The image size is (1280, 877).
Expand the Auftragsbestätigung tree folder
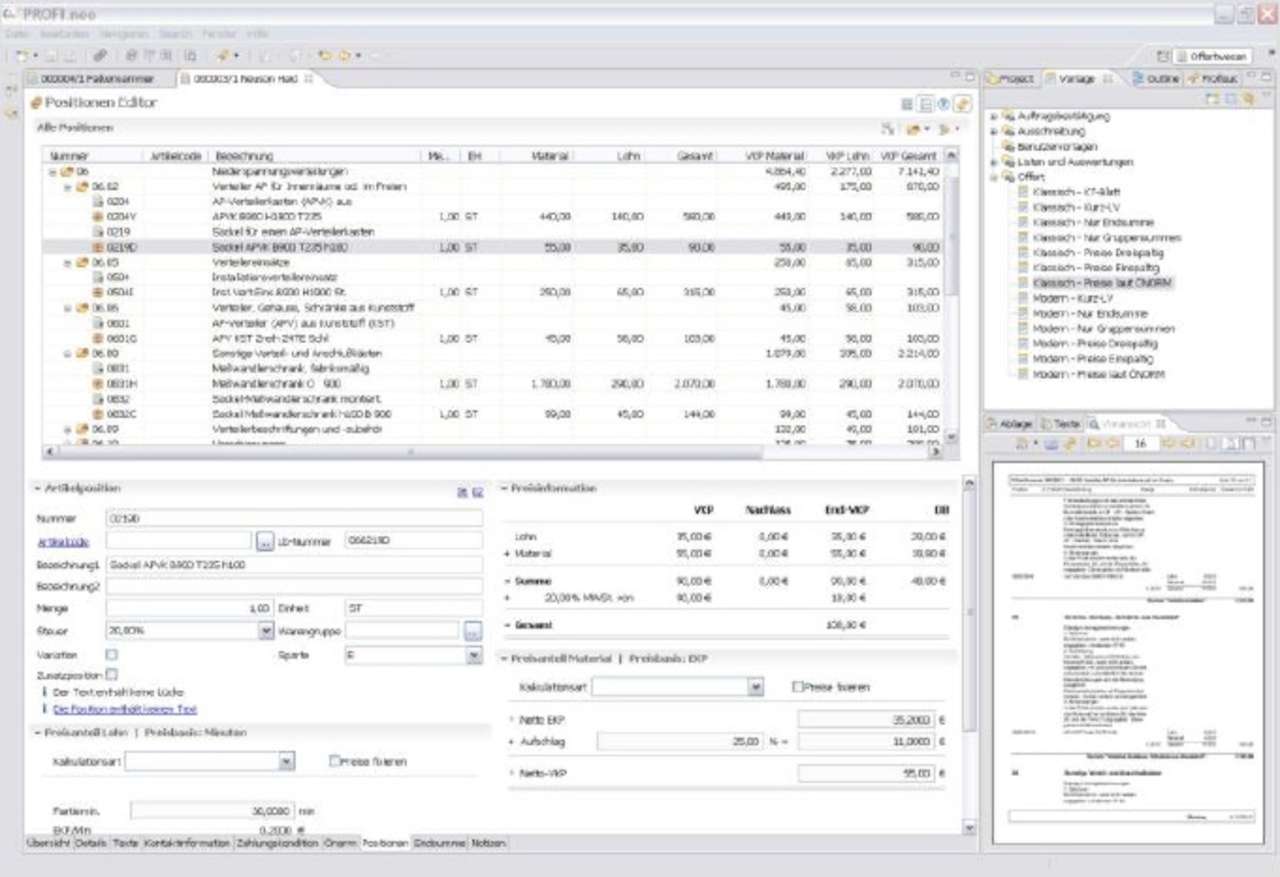tap(994, 117)
